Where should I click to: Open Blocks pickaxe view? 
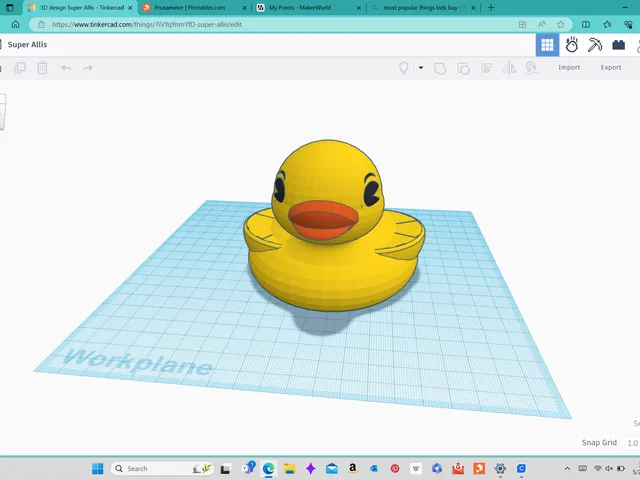[595, 45]
